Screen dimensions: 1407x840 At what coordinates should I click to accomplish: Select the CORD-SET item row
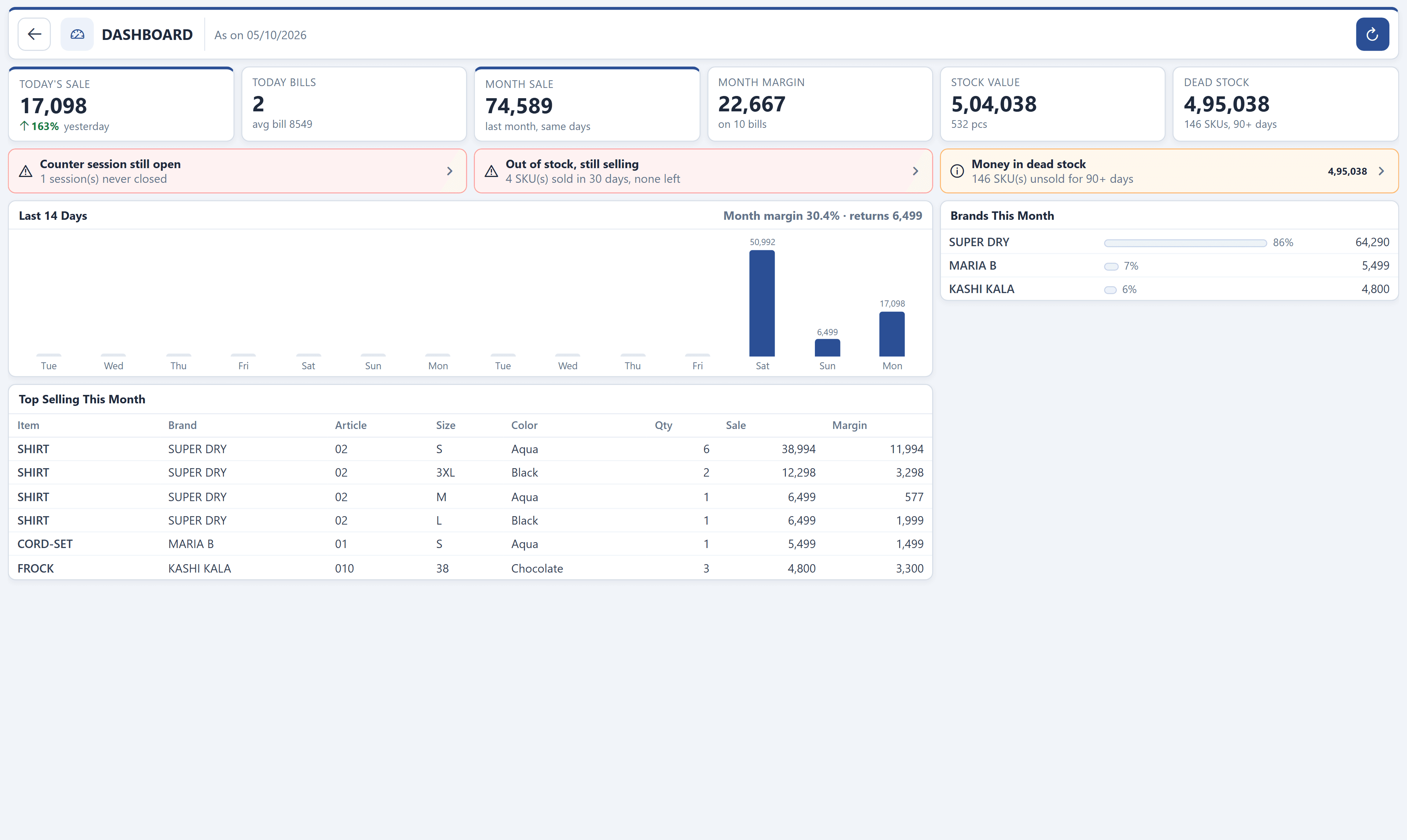(470, 544)
